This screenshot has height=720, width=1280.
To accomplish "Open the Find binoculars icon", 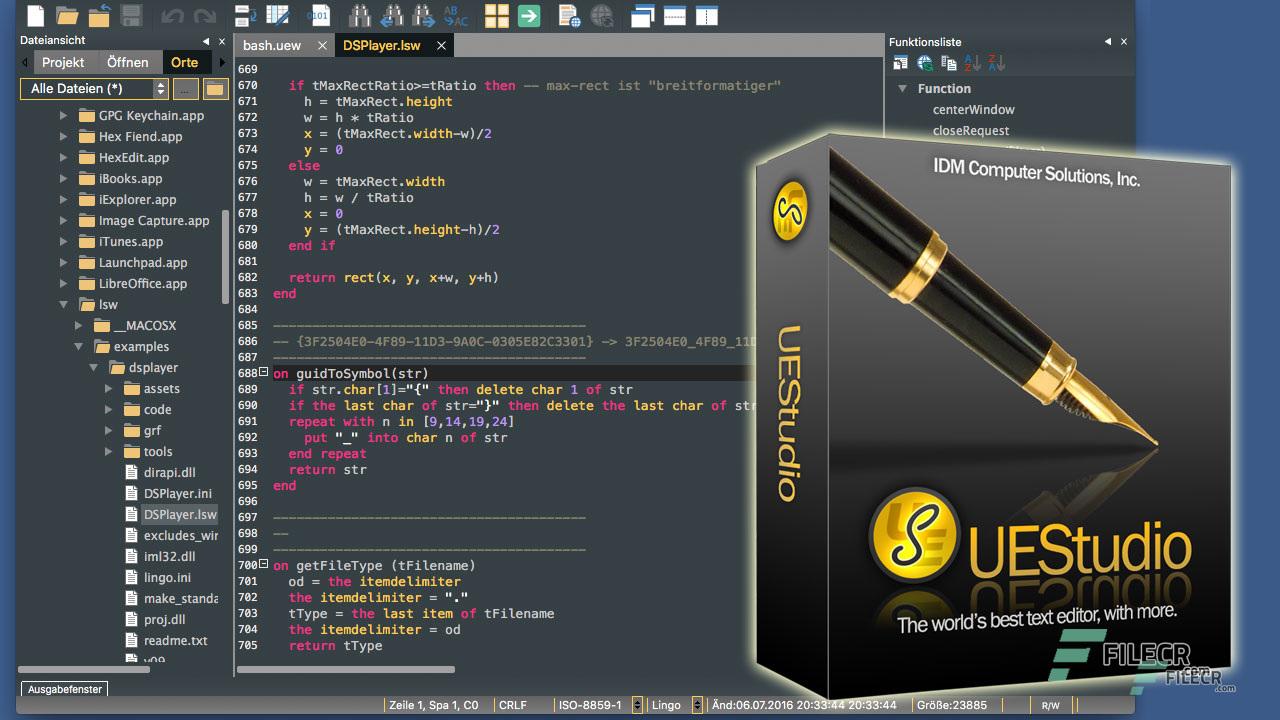I will click(360, 15).
